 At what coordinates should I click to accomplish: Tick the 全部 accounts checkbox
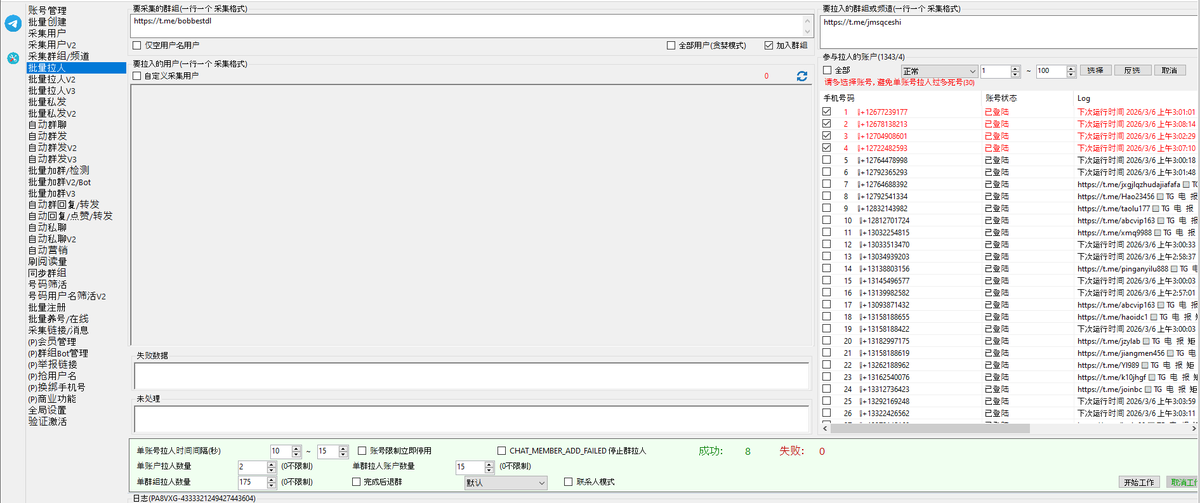point(827,71)
